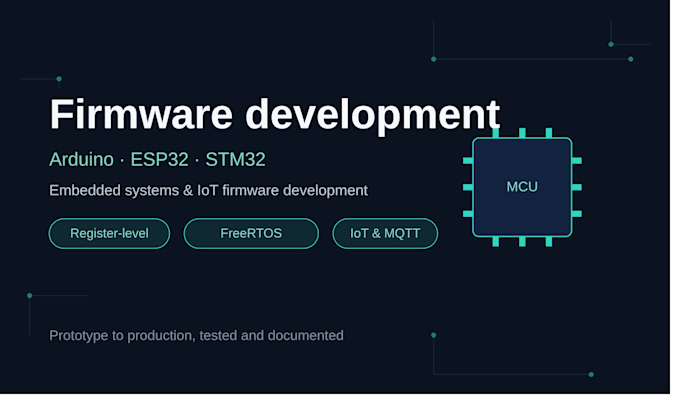Click "Arduino · ESP32 · STM32" subtitle
This screenshot has height=404, width=680.
coord(157,160)
